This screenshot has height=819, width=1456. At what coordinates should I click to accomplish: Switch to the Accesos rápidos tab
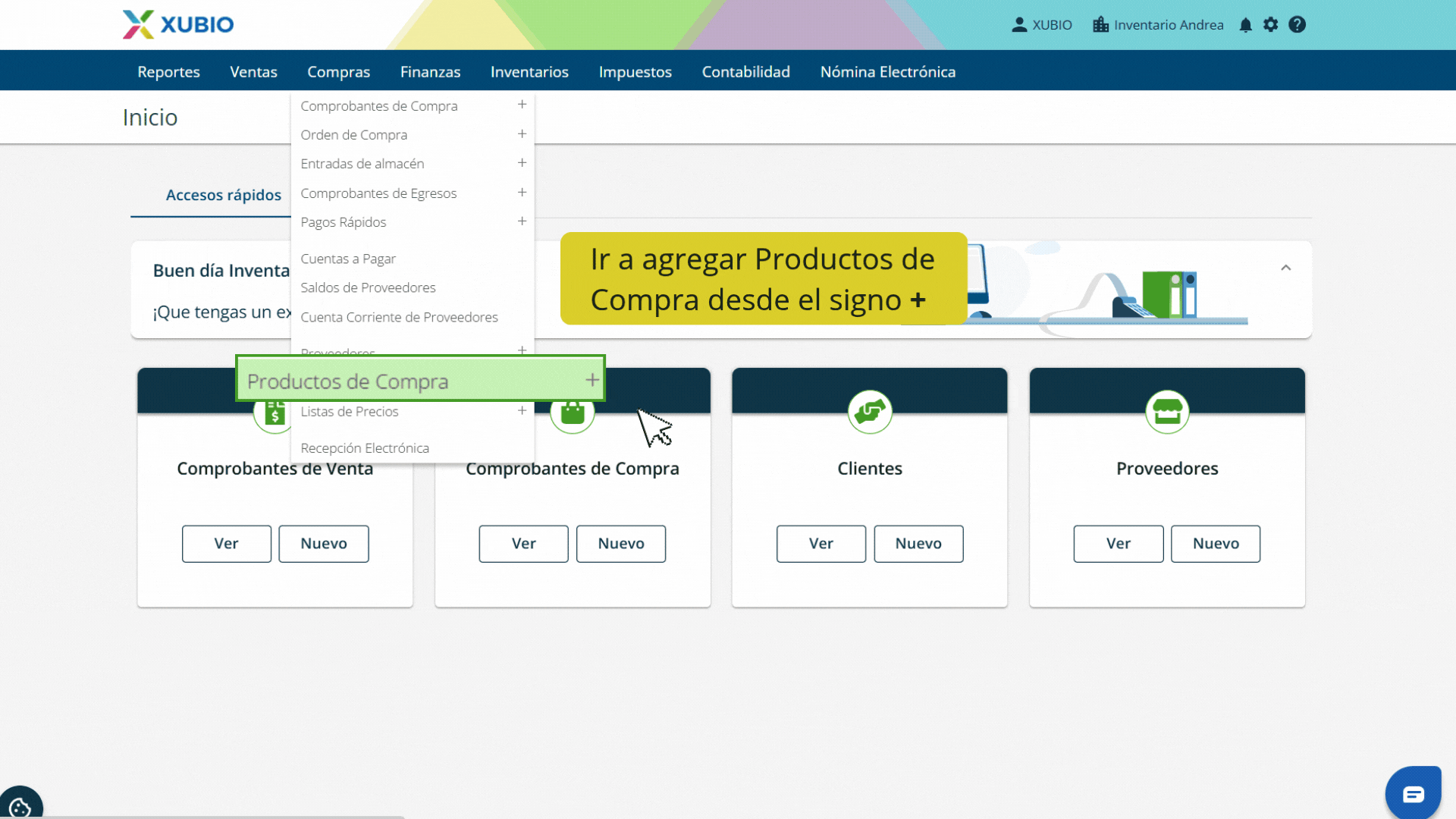223,195
